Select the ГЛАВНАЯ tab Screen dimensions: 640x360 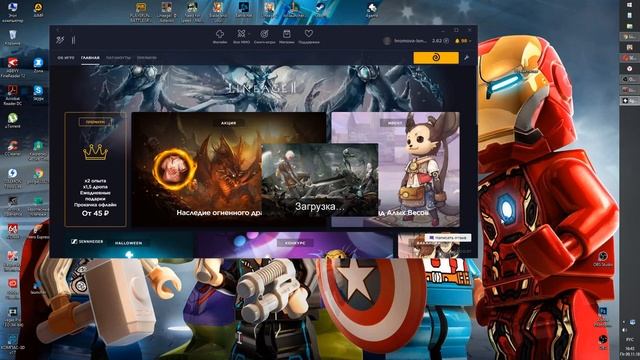90,58
